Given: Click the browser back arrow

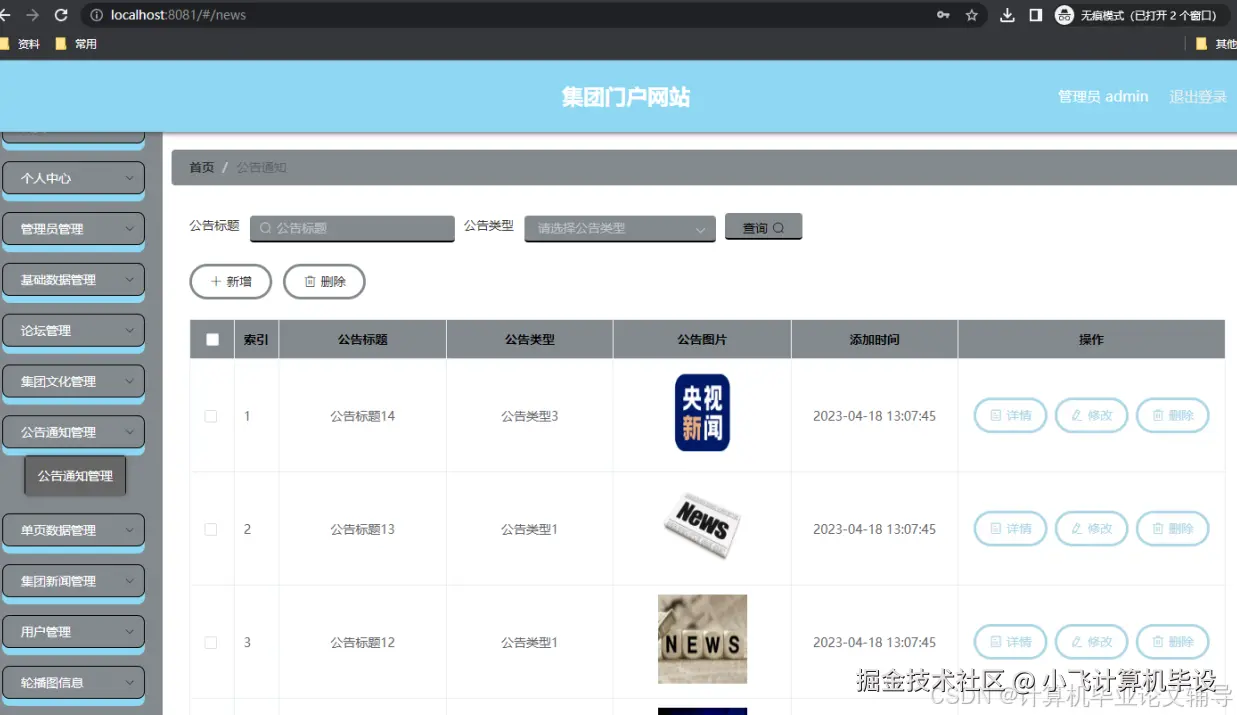Looking at the screenshot, I should (x=4, y=15).
